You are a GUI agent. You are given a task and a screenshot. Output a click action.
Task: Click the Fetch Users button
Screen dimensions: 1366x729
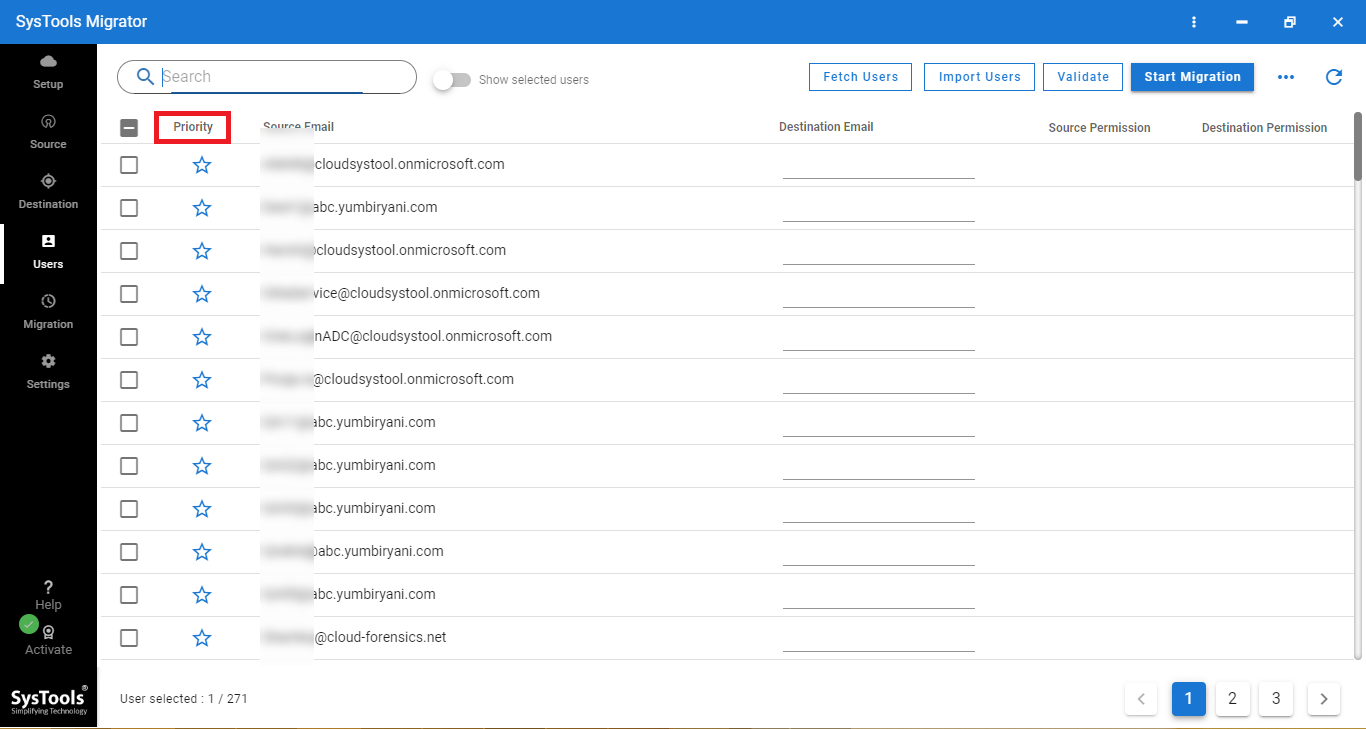pos(860,77)
